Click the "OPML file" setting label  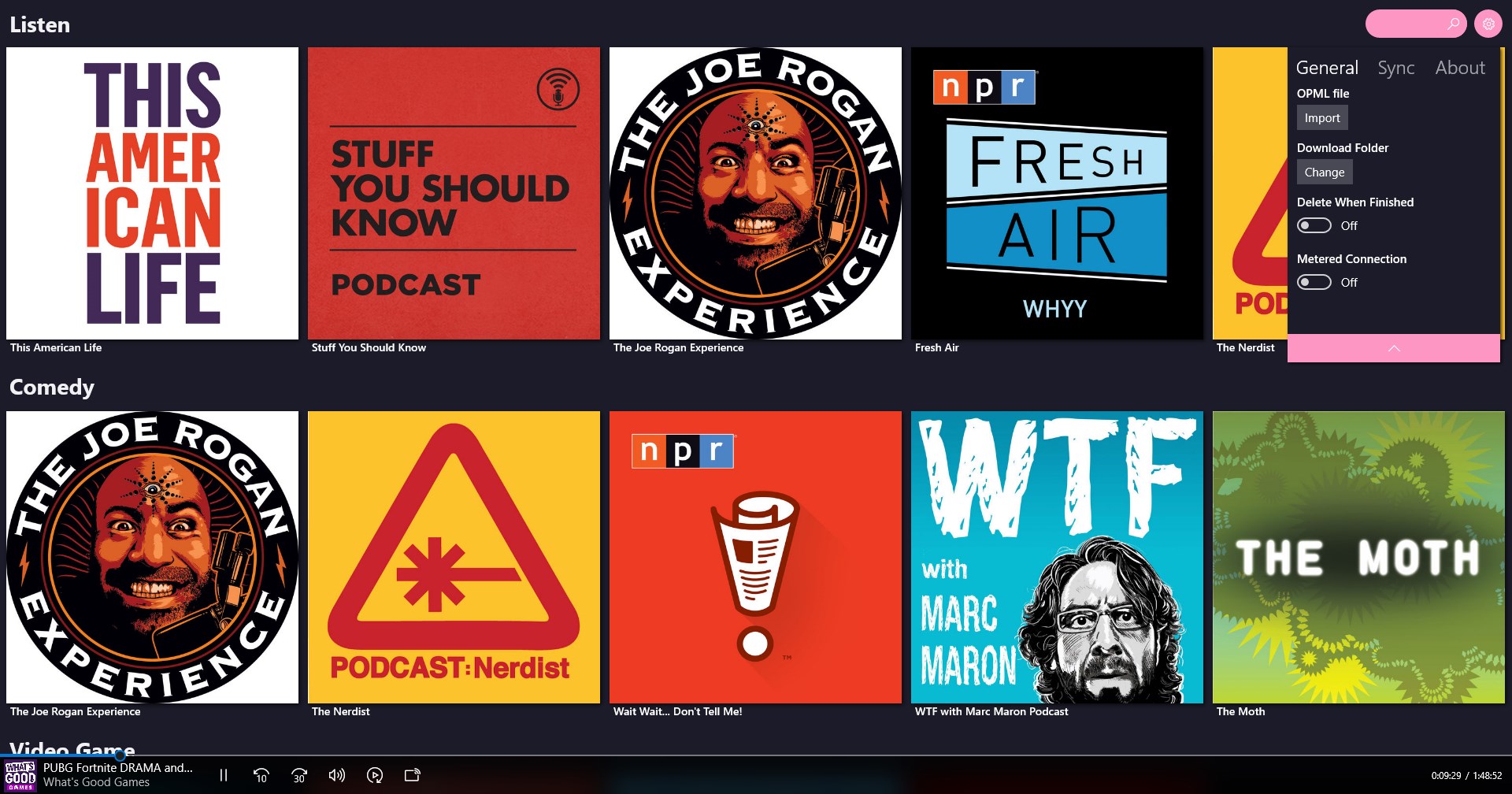(1323, 94)
